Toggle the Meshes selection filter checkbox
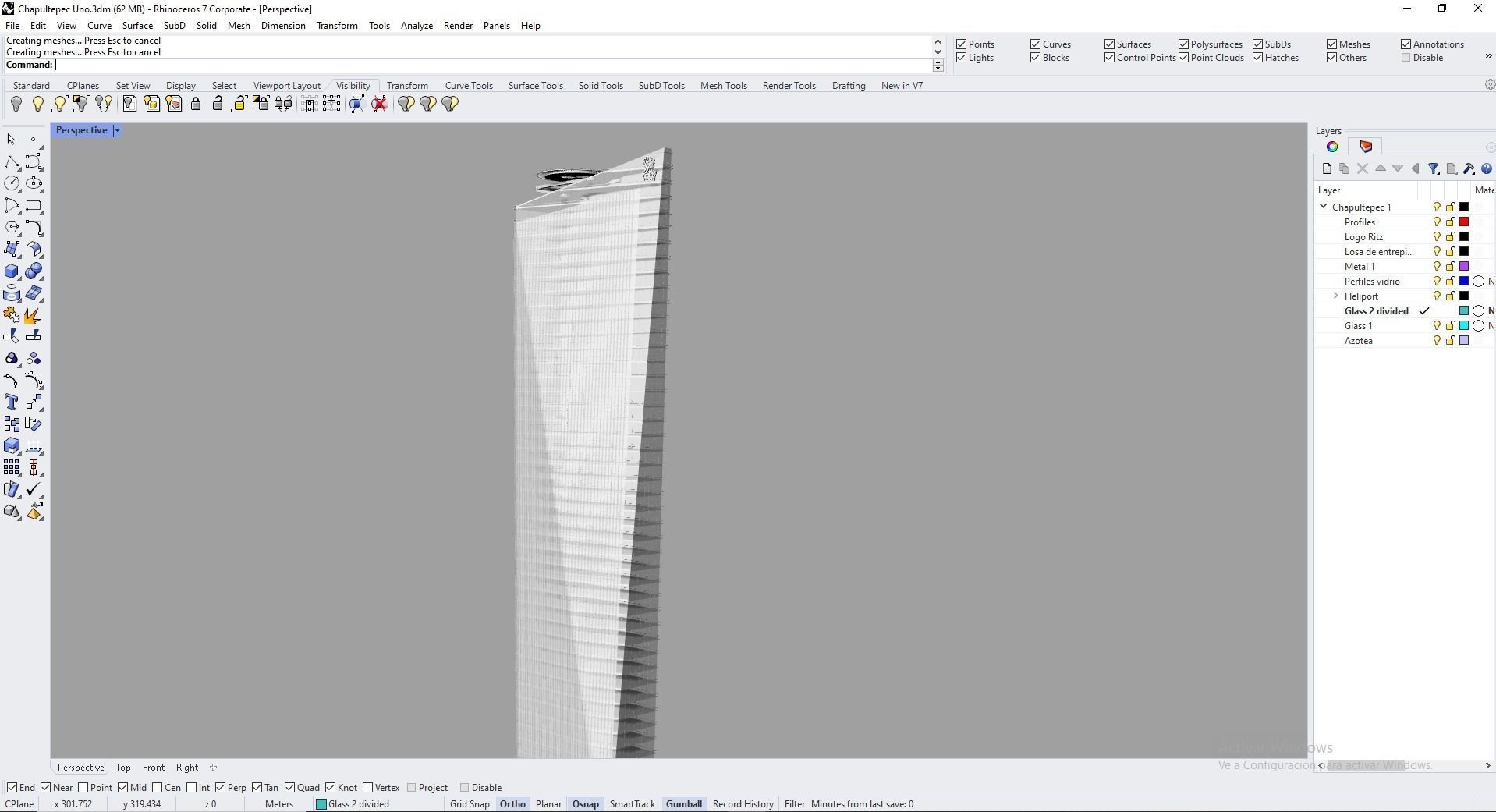The height and width of the screenshot is (812, 1496). [1332, 44]
